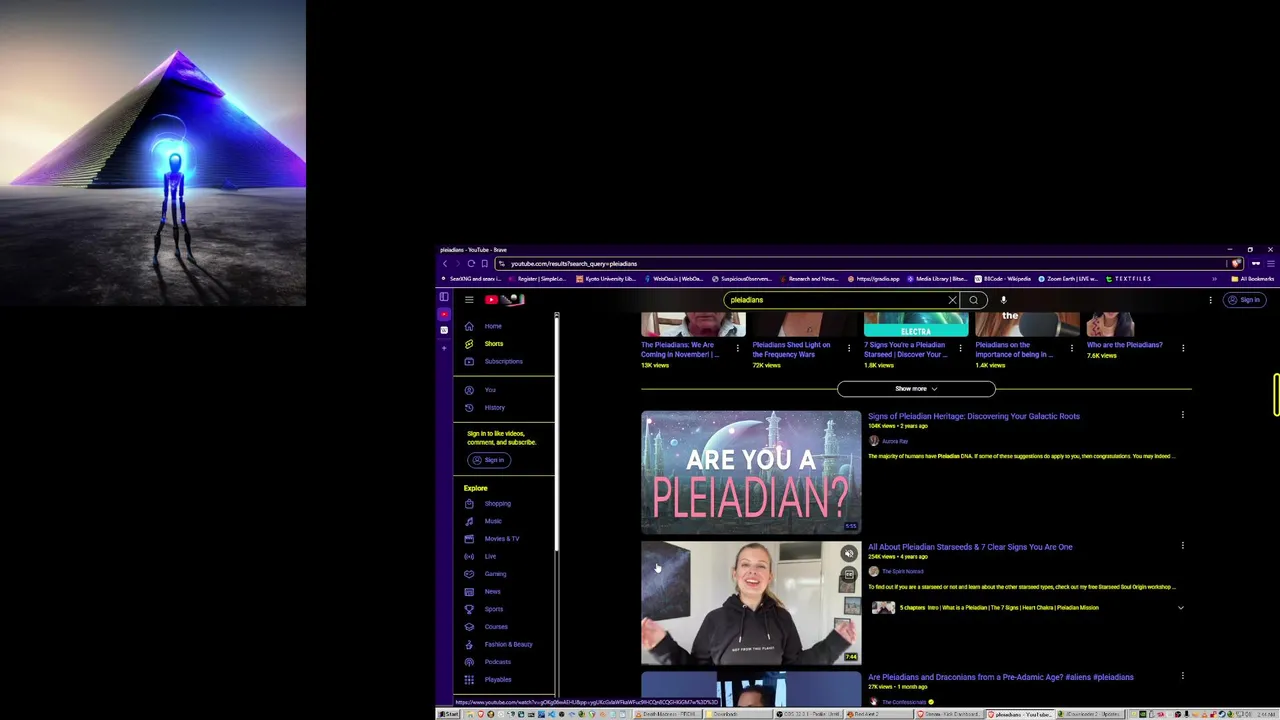The image size is (1280, 720).
Task: Open All Bookmarks folder
Action: point(1253,279)
